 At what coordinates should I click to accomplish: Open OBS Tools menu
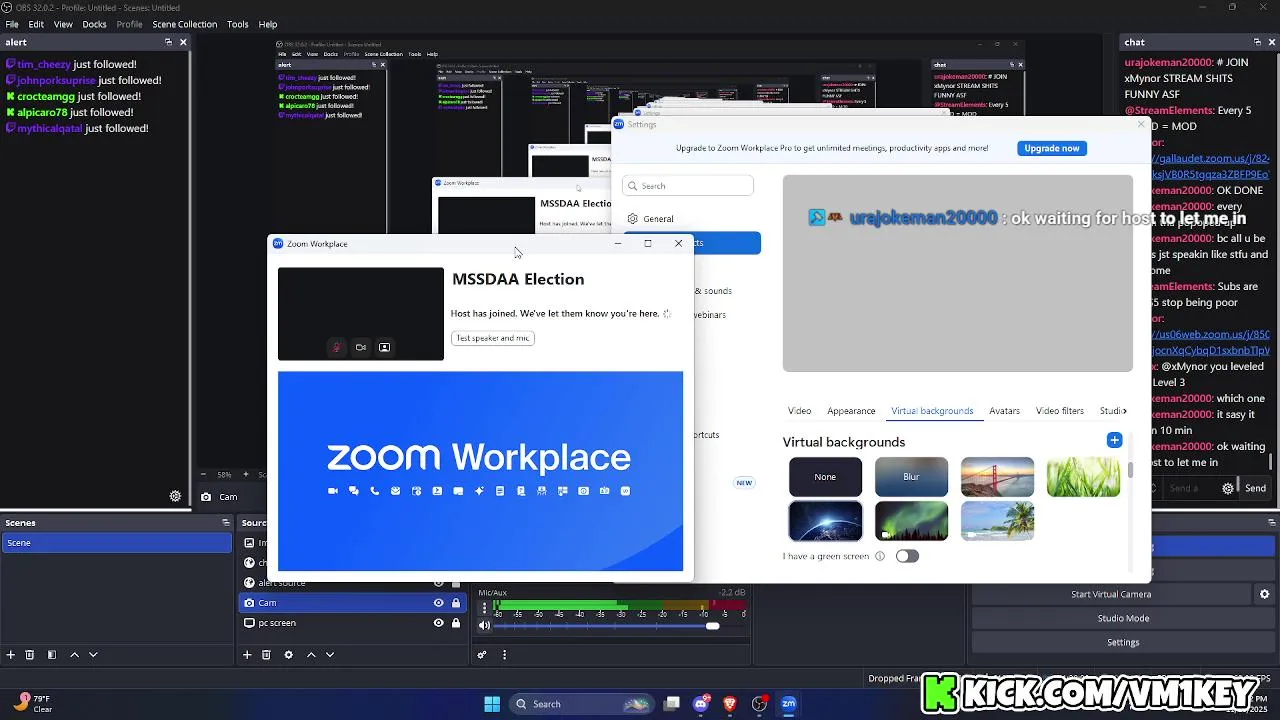[x=237, y=24]
